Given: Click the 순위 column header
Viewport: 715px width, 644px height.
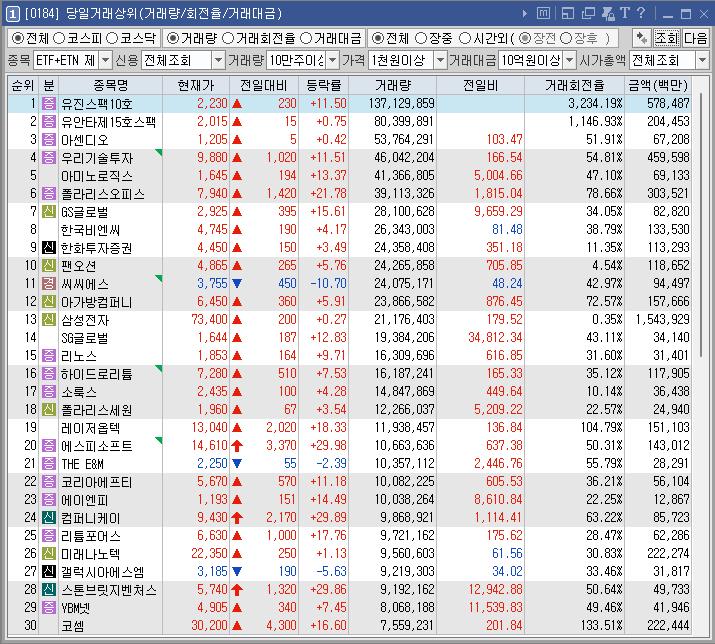Looking at the screenshot, I should pos(23,85).
